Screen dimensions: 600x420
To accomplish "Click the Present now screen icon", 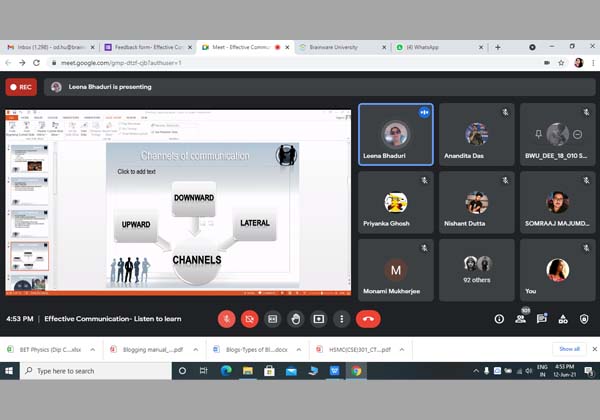I will point(319,319).
